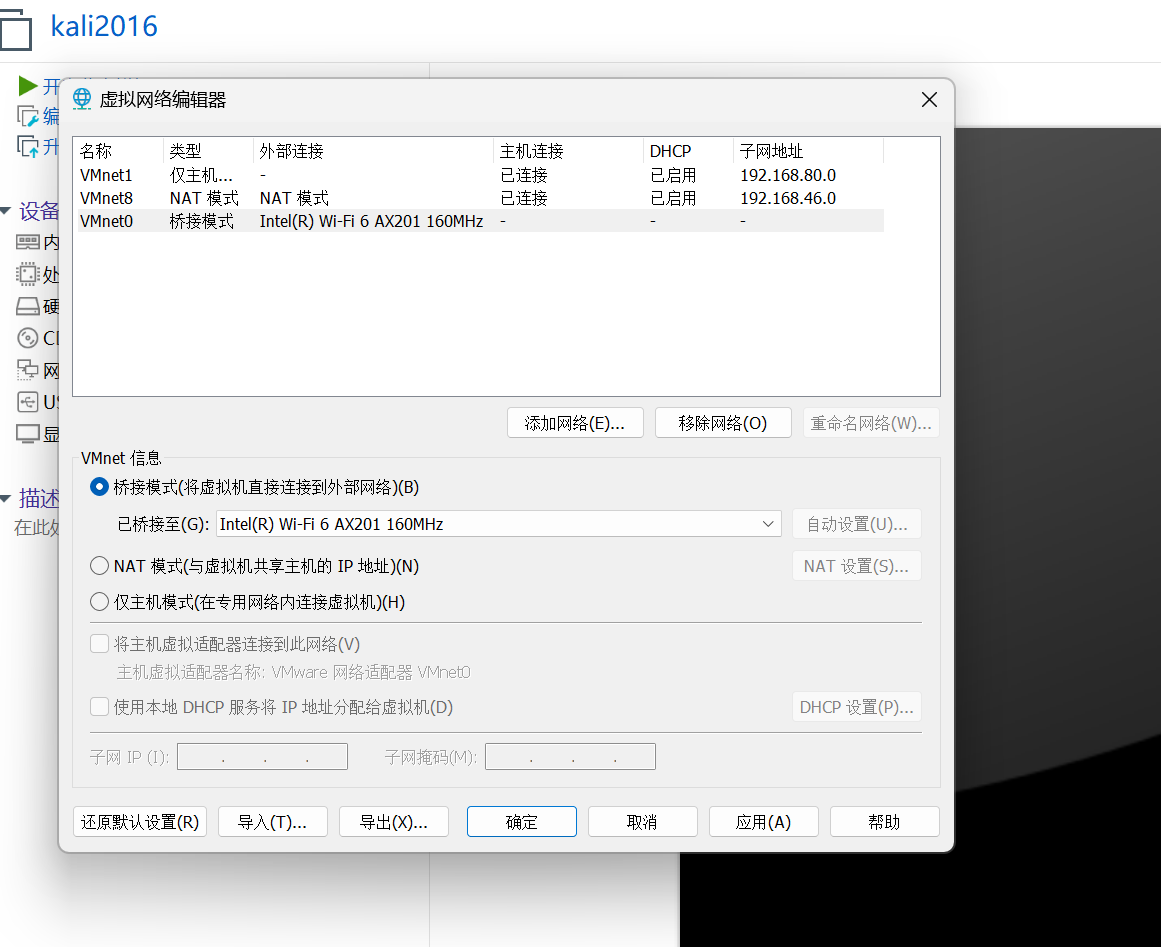Click the hard disk icon in sidebar
1161x947 pixels.
point(27,307)
